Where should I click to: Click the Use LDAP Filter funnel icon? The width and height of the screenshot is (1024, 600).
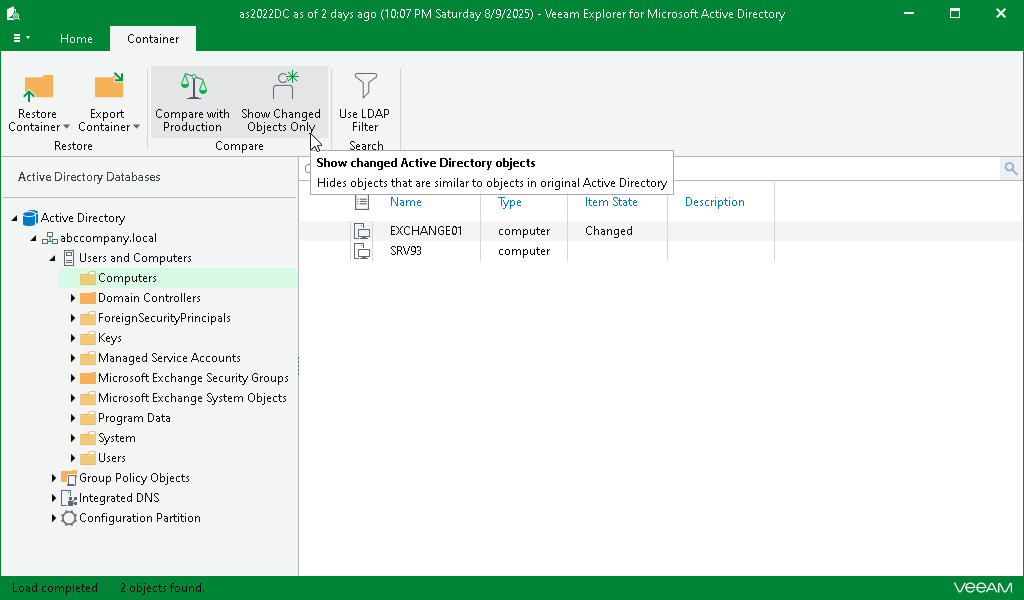pos(366,86)
